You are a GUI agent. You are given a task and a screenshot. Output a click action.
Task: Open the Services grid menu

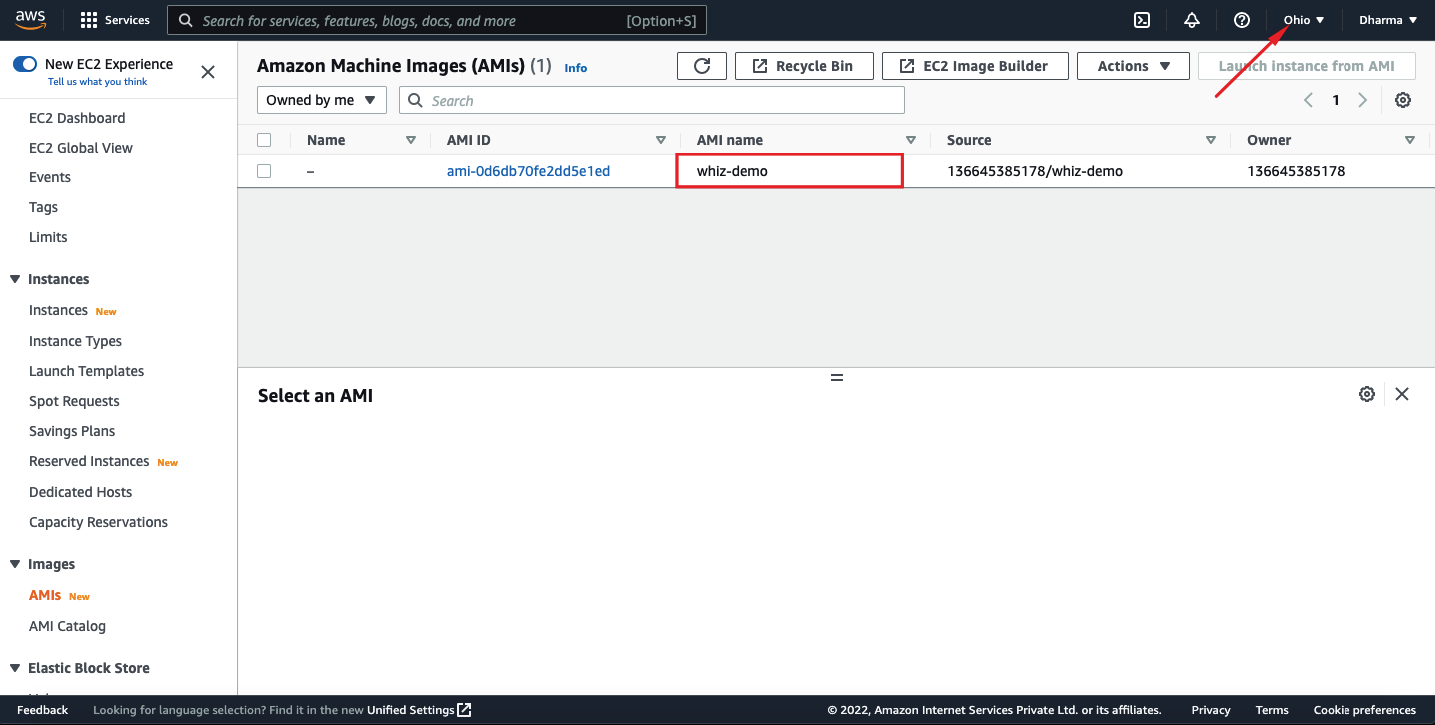pyautogui.click(x=115, y=20)
